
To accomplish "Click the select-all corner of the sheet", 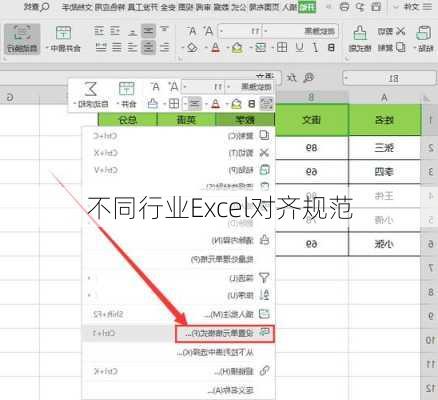I will tap(426, 98).
